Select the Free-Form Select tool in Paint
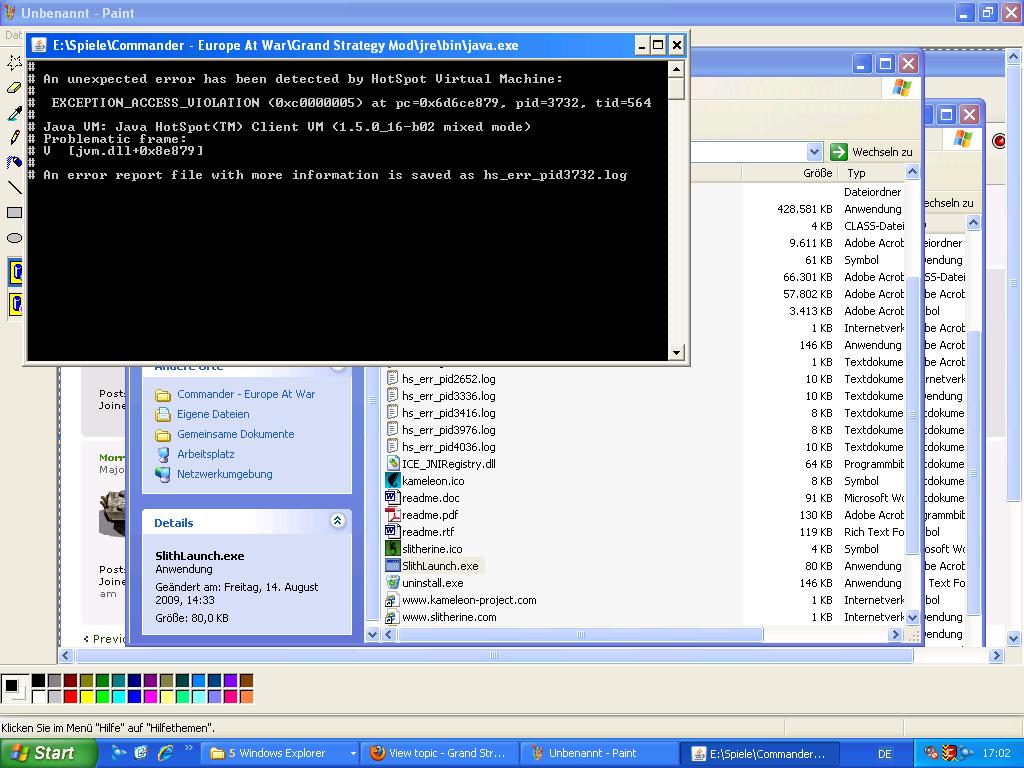1024x768 pixels. point(14,63)
